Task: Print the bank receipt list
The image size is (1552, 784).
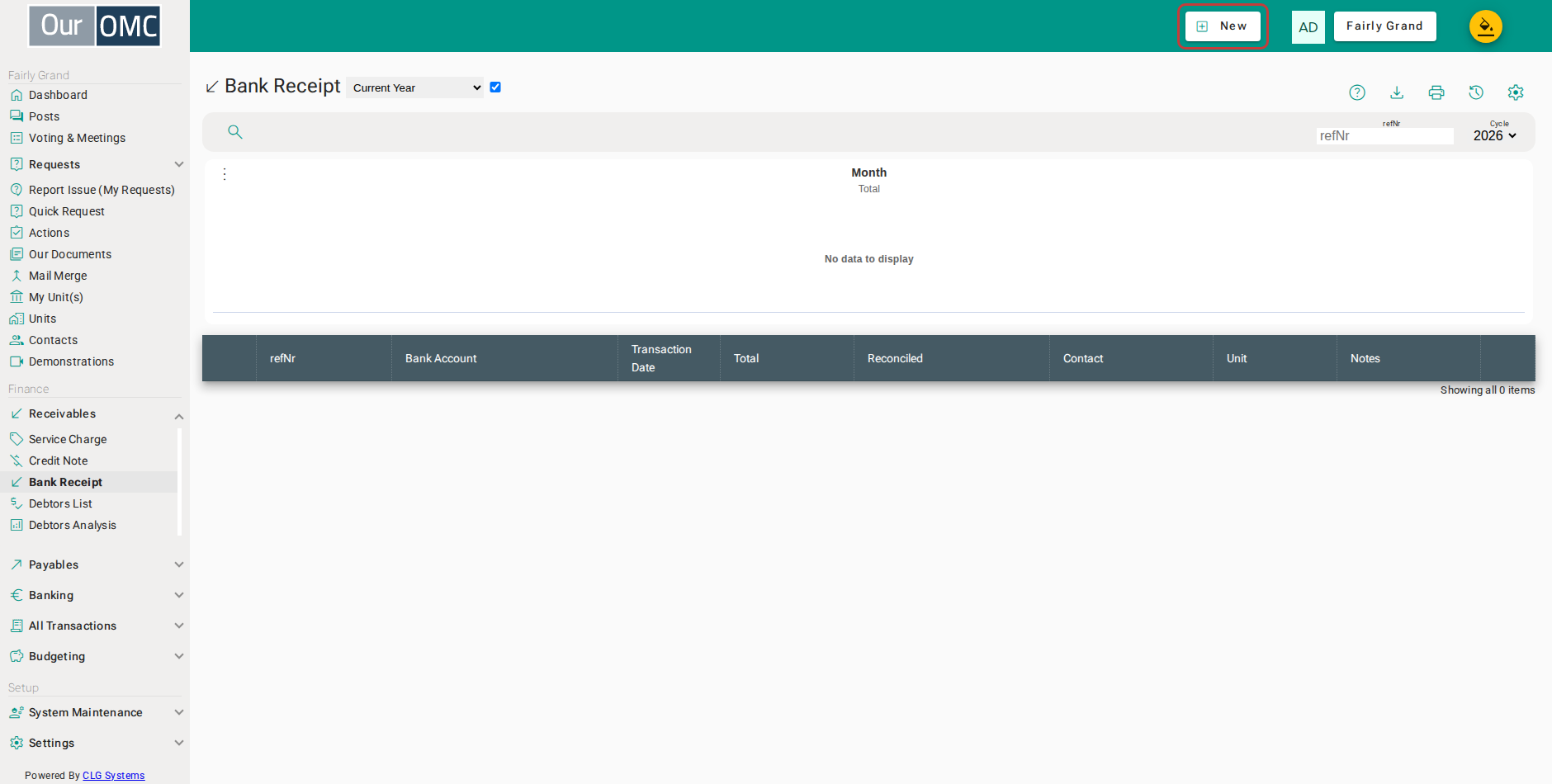Action: [x=1436, y=92]
